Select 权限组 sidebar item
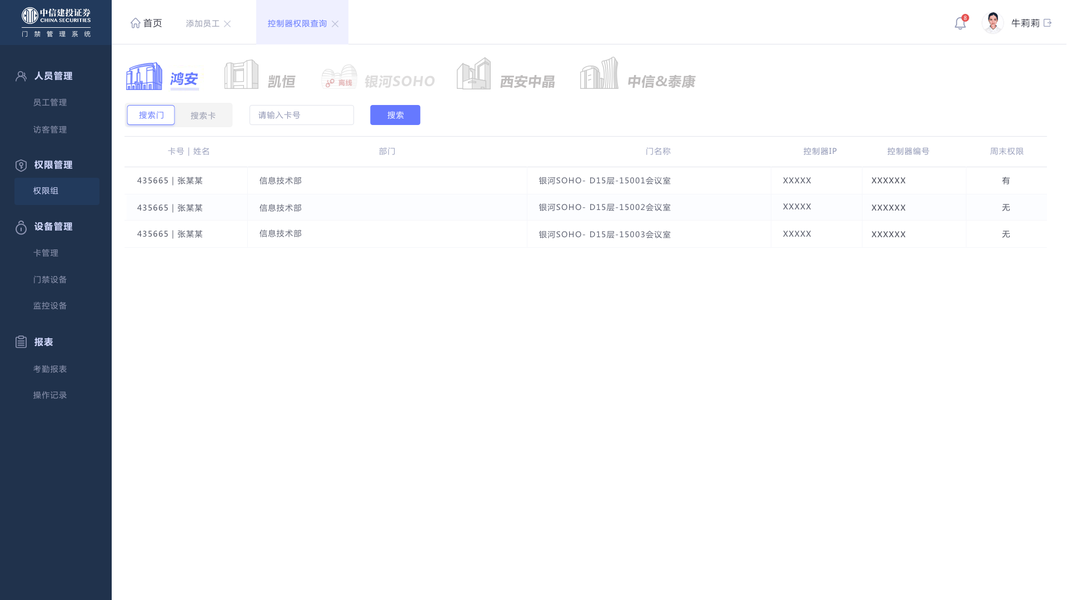 56,191
